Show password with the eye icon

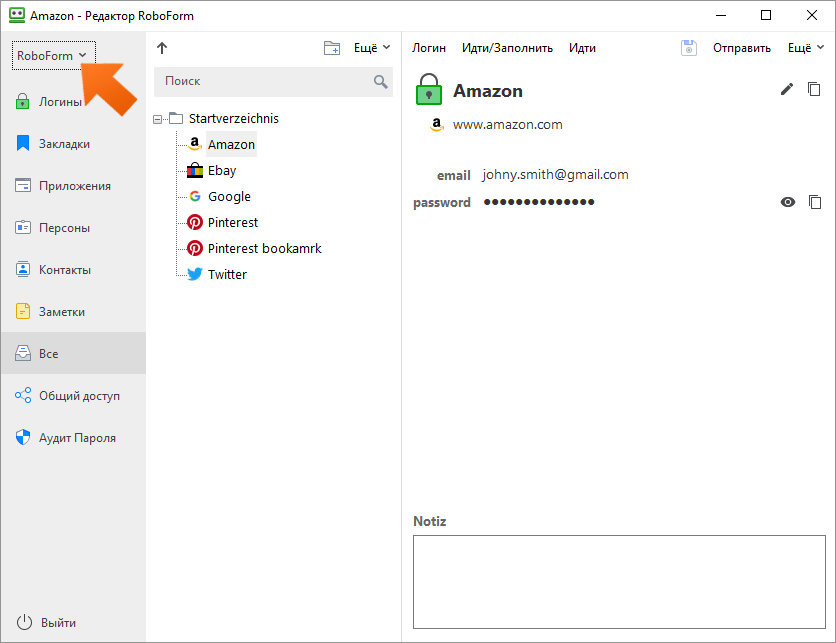pos(787,202)
